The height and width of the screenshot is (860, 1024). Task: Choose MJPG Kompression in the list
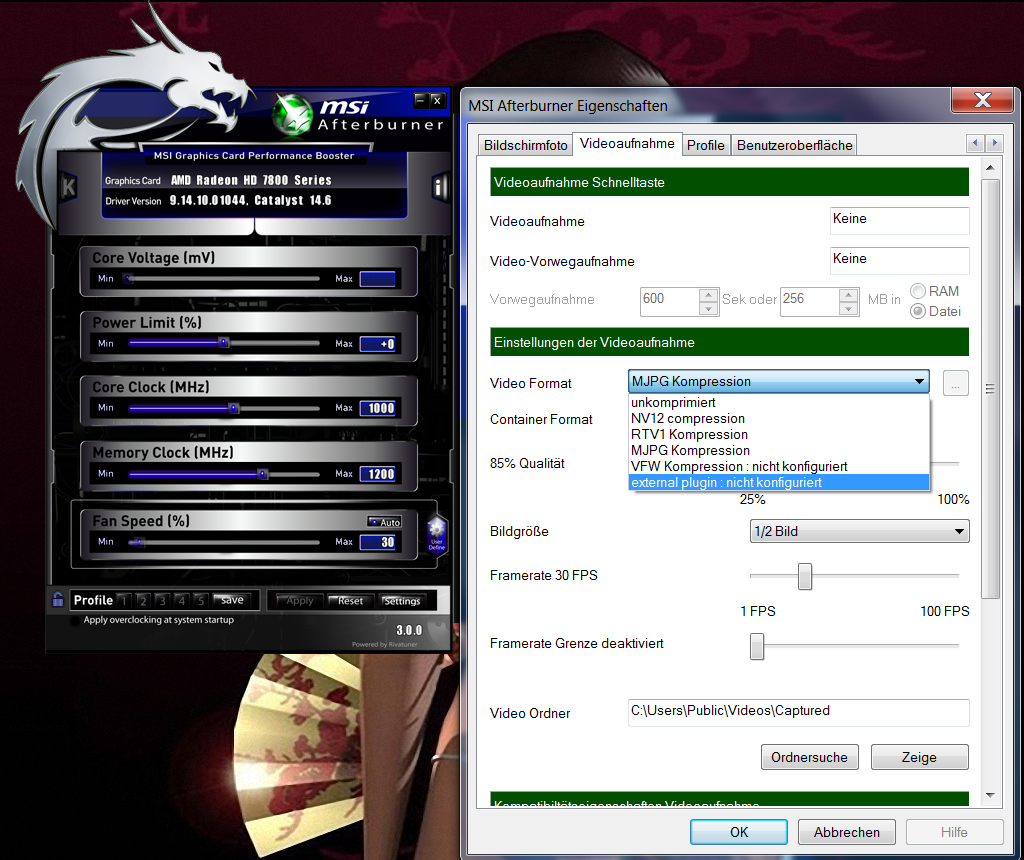[x=778, y=451]
